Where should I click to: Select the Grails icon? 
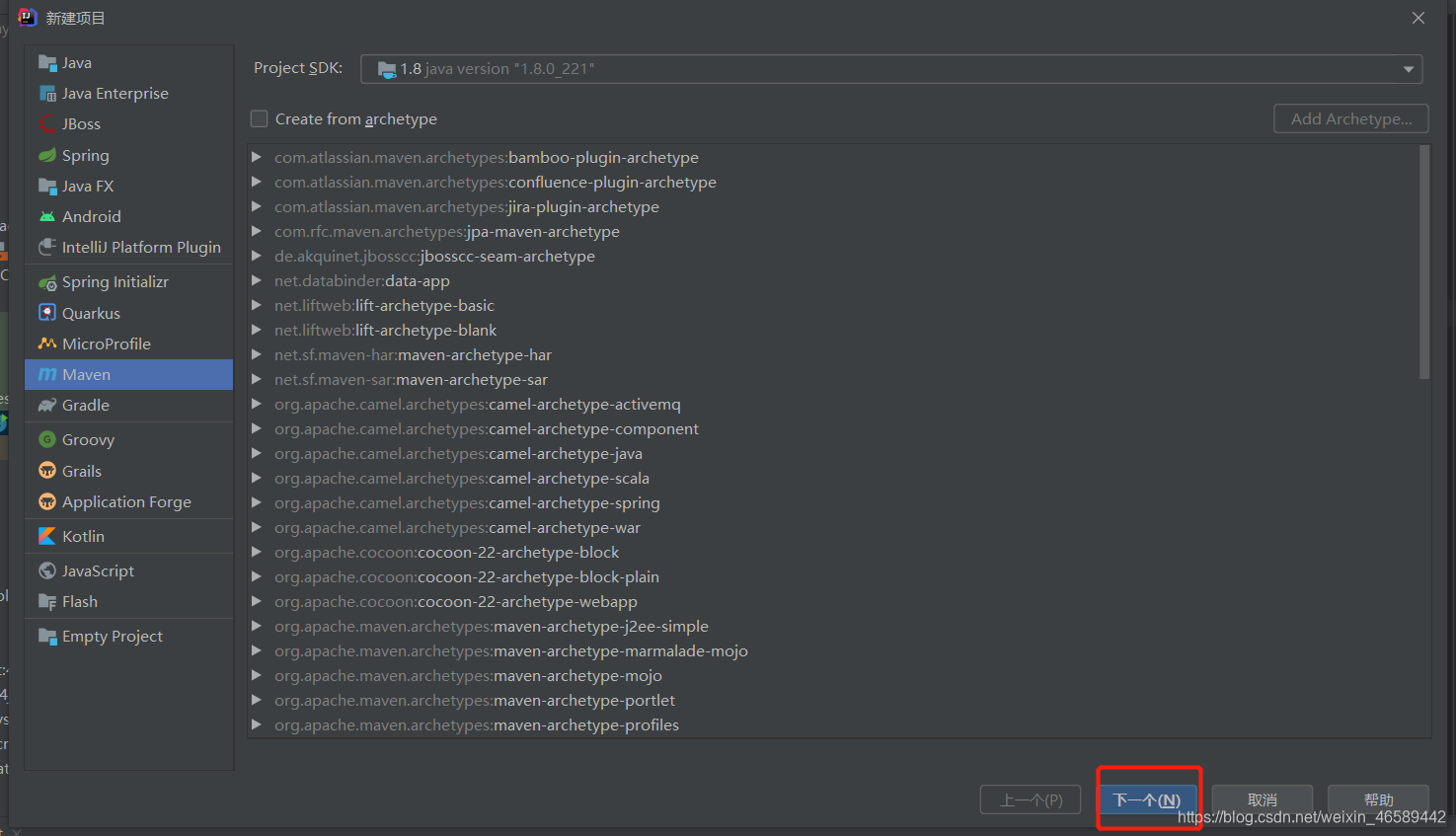[x=47, y=471]
